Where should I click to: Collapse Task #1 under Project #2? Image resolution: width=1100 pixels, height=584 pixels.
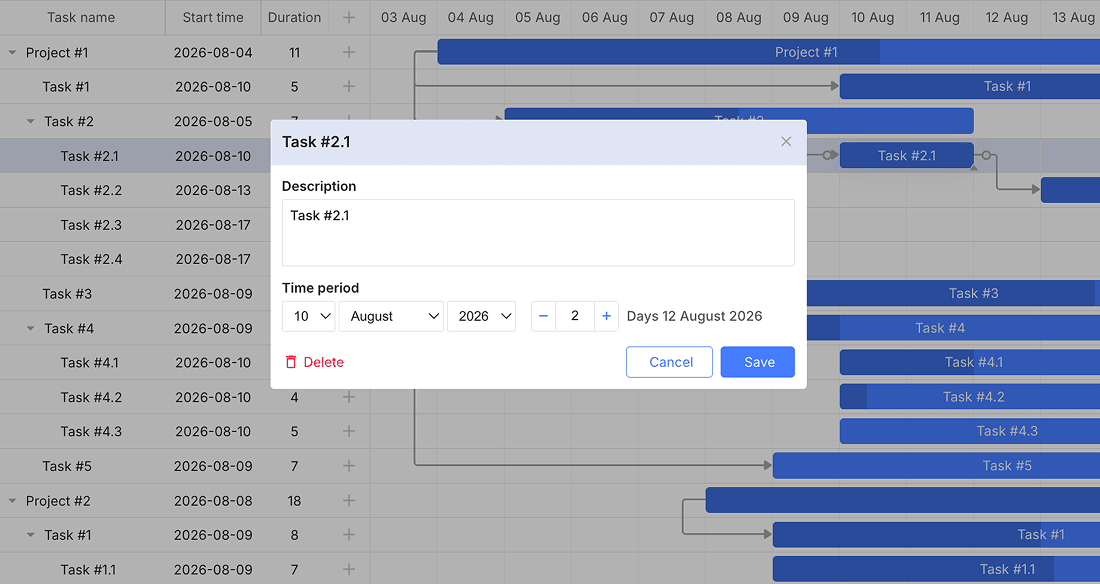(x=30, y=535)
